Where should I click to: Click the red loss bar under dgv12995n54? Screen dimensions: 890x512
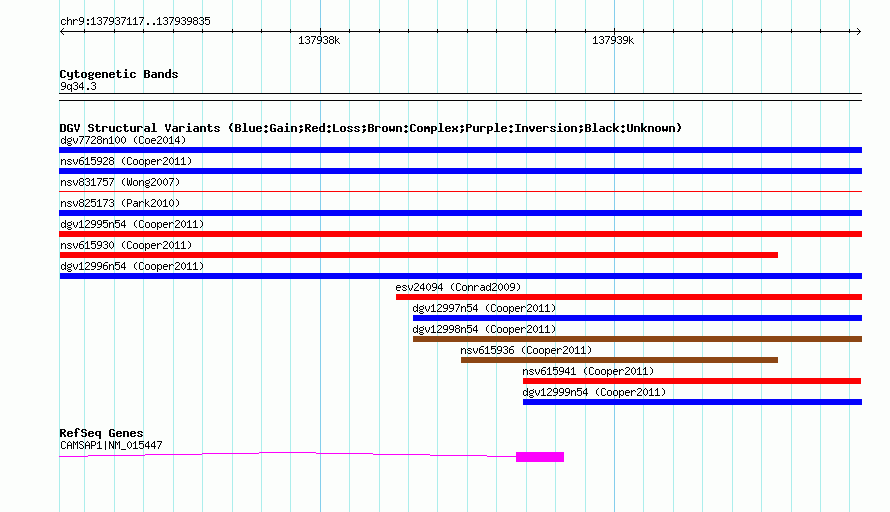460,234
